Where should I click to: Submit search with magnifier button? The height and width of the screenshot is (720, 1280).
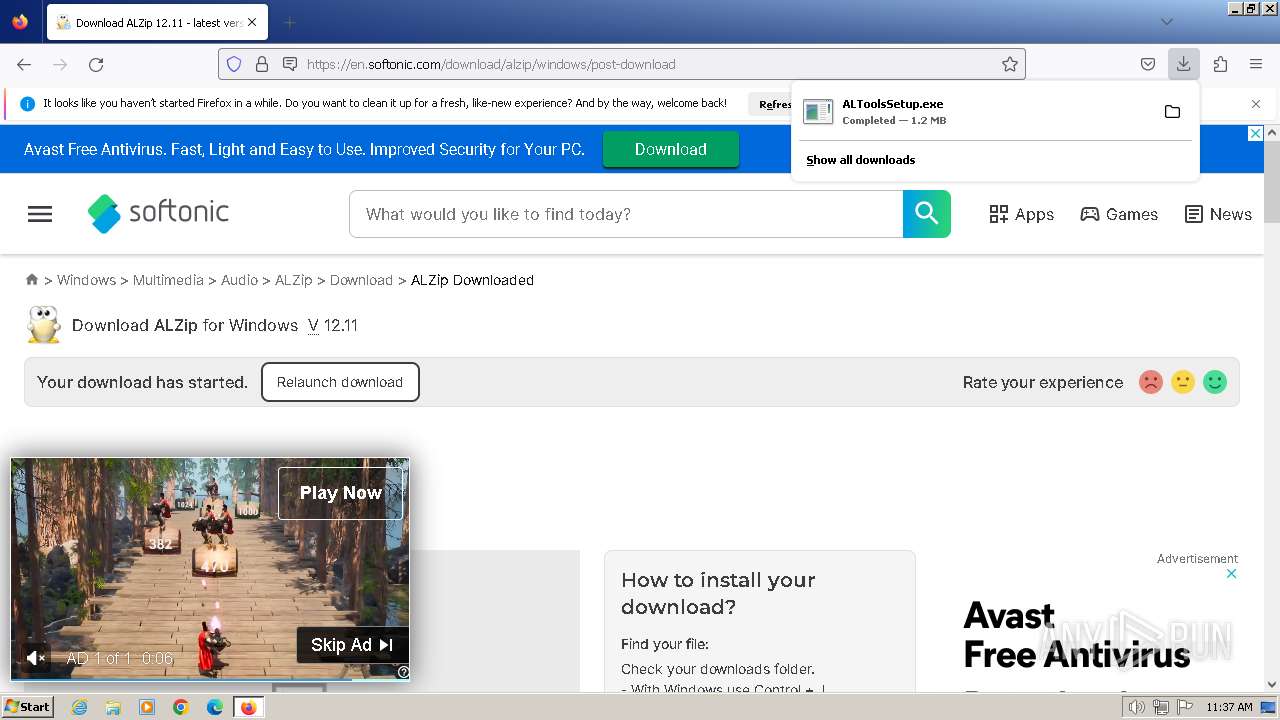[926, 214]
